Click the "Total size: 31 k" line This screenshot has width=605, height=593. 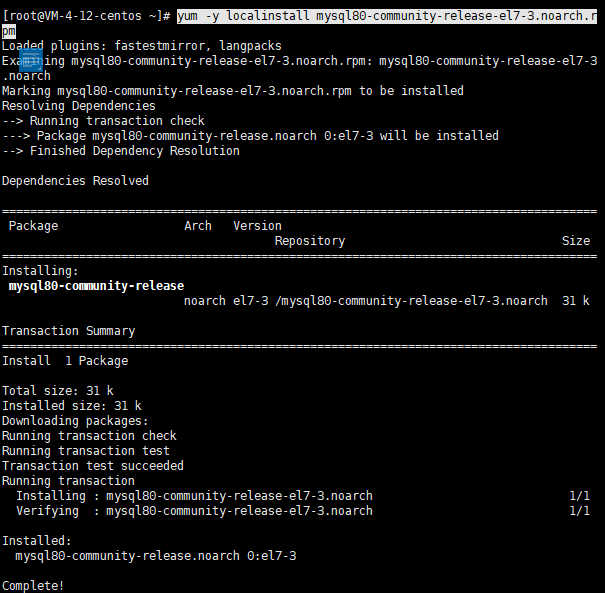(58, 391)
